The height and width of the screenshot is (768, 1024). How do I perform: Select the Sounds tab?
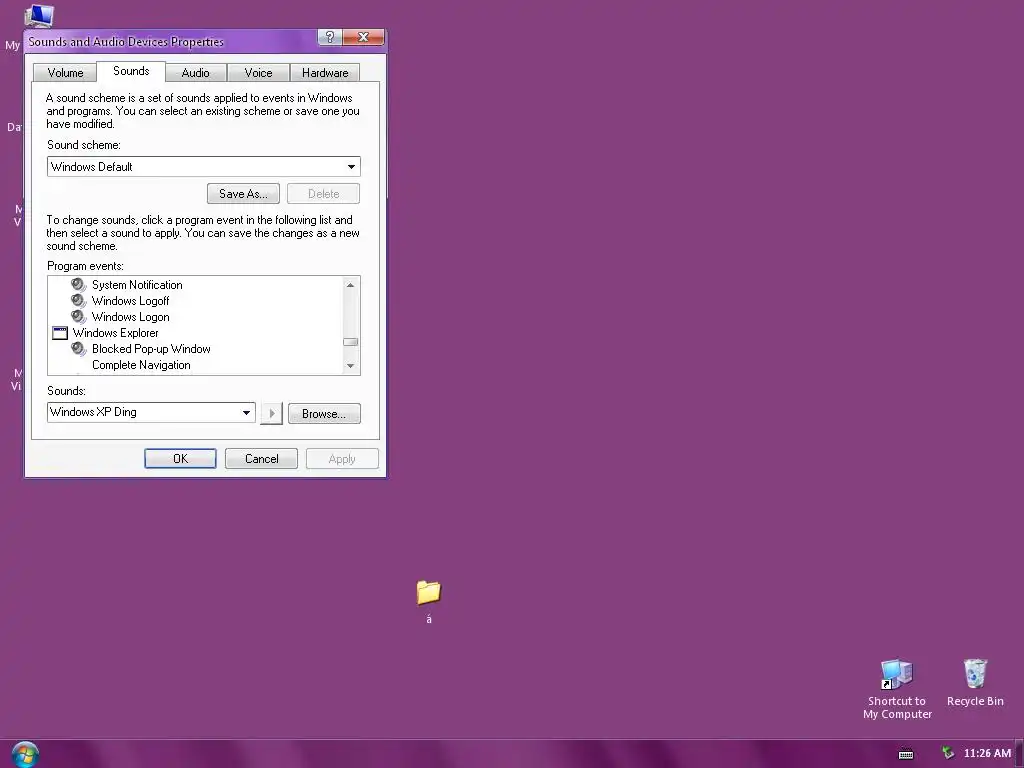[x=131, y=71]
